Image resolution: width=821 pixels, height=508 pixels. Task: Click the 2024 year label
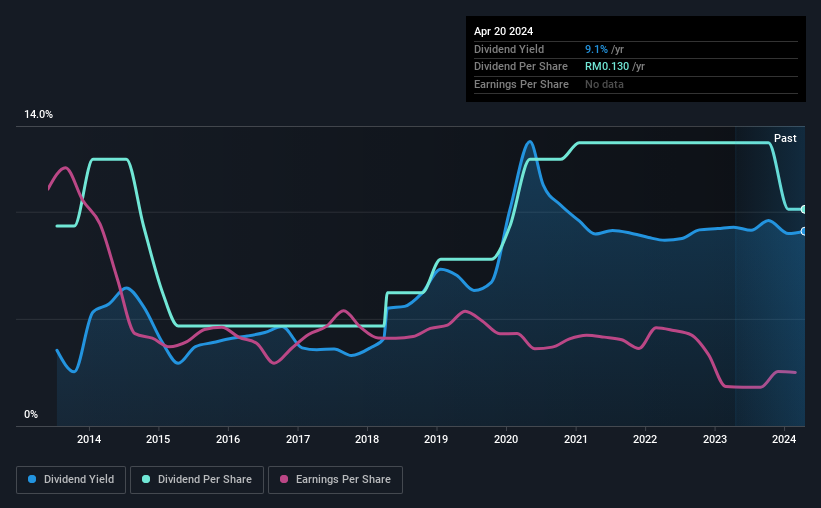pyautogui.click(x=784, y=439)
